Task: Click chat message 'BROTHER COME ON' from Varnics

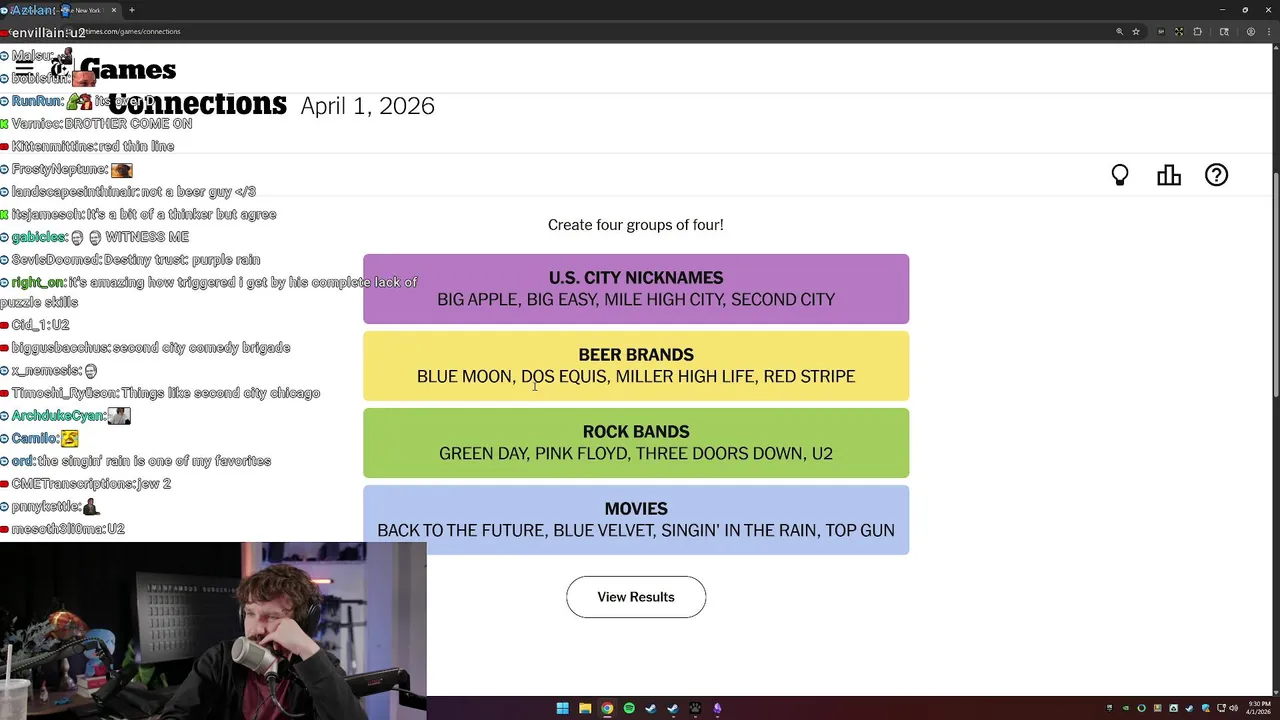Action: click(128, 124)
